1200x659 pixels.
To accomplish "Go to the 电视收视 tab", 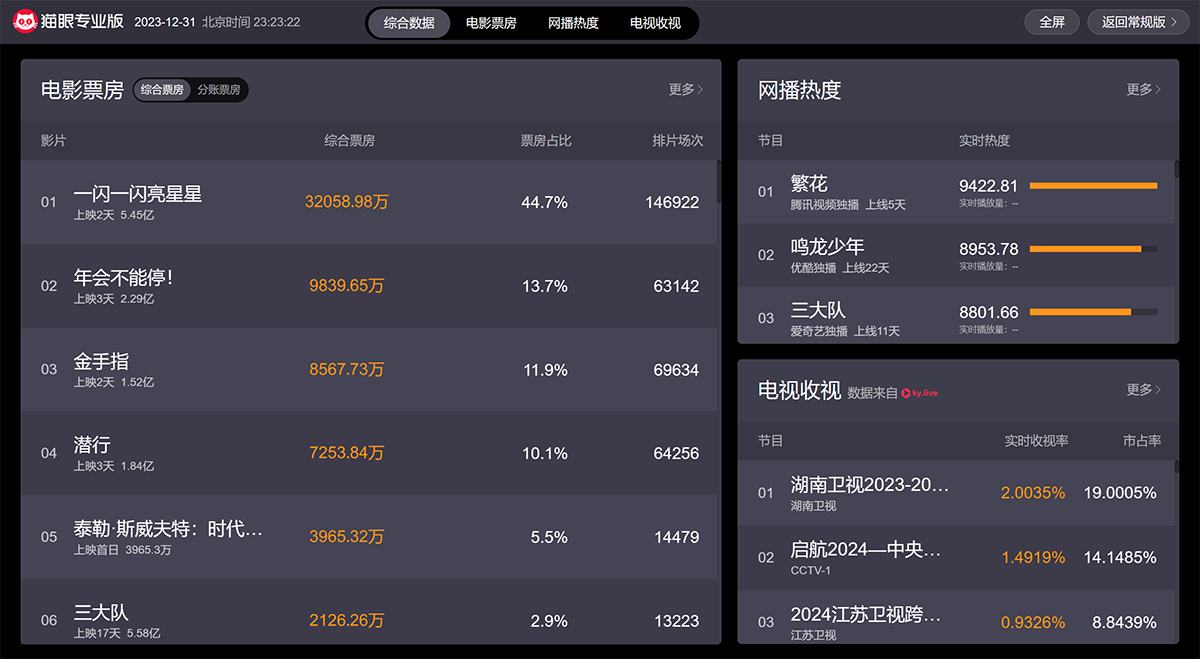I will [x=655, y=23].
